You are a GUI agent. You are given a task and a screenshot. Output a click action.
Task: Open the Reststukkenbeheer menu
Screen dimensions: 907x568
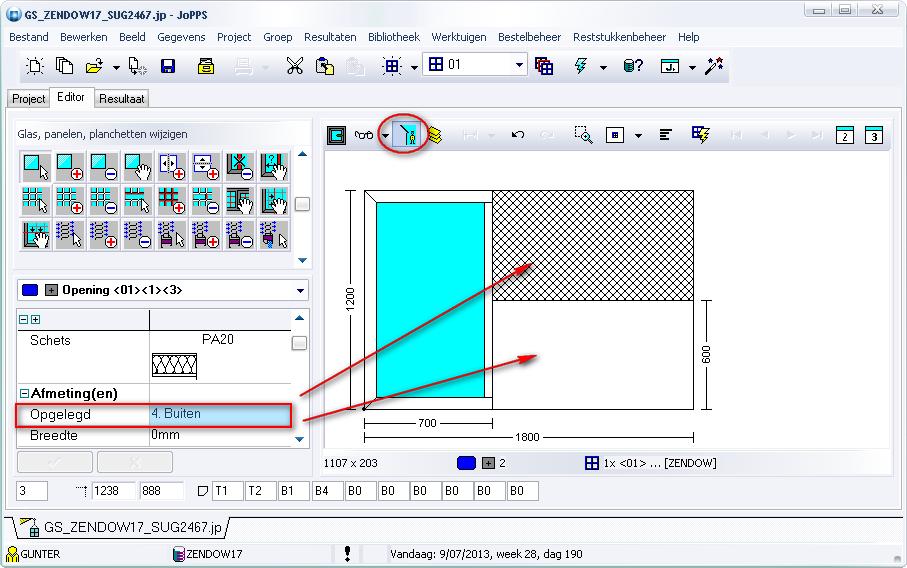(620, 37)
